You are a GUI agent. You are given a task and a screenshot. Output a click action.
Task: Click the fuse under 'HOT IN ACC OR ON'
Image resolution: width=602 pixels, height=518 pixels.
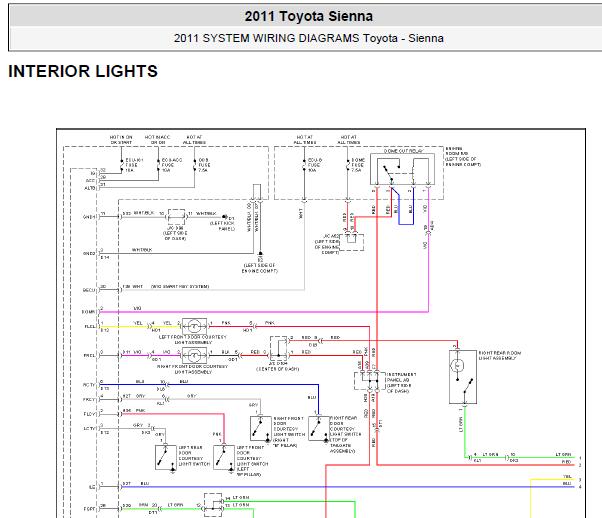[158, 165]
